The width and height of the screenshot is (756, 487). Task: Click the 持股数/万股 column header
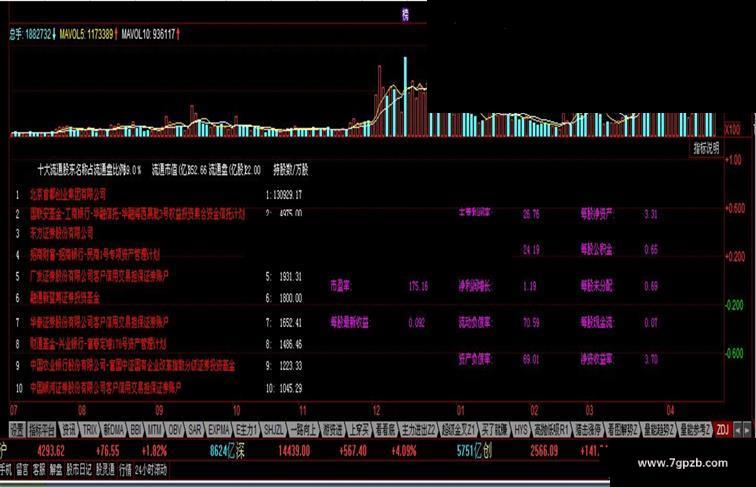coord(291,170)
